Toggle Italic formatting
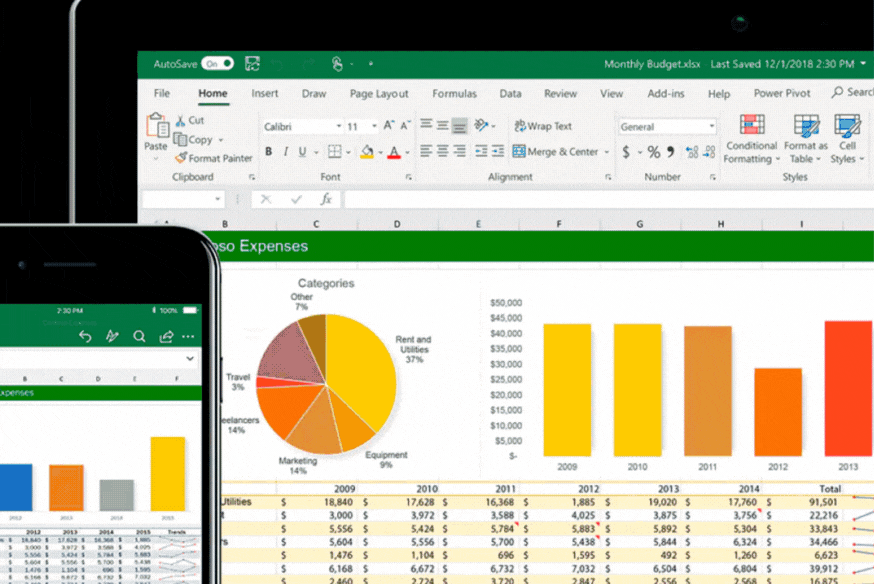 click(285, 151)
